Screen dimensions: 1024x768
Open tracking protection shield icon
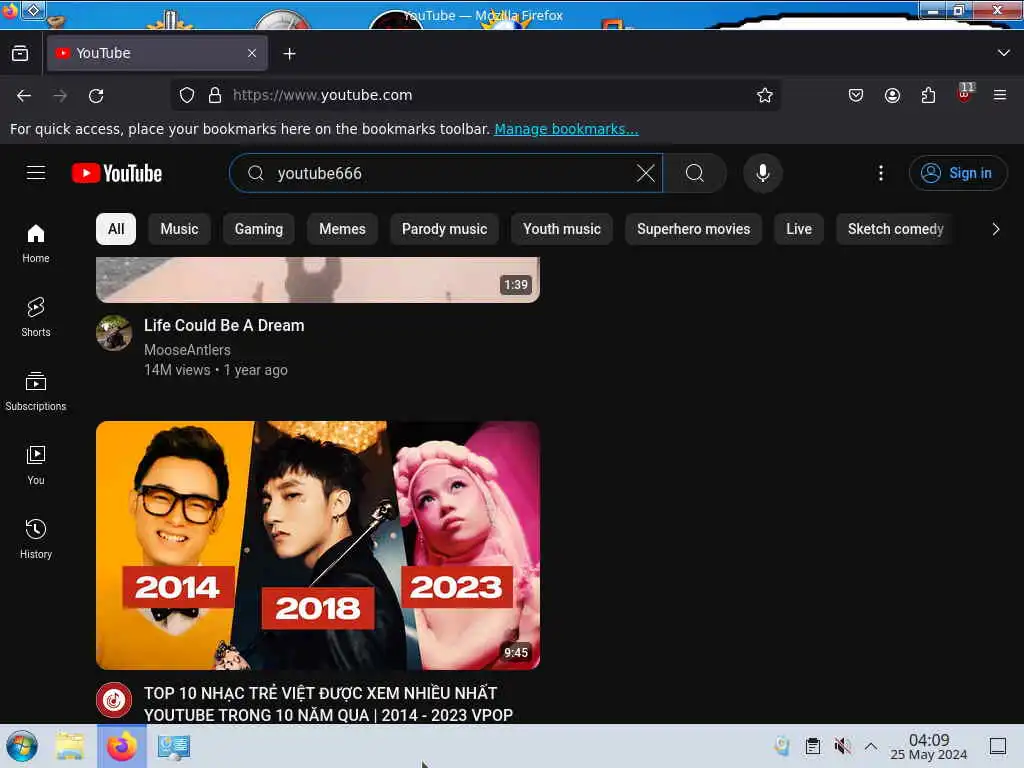[x=187, y=95]
